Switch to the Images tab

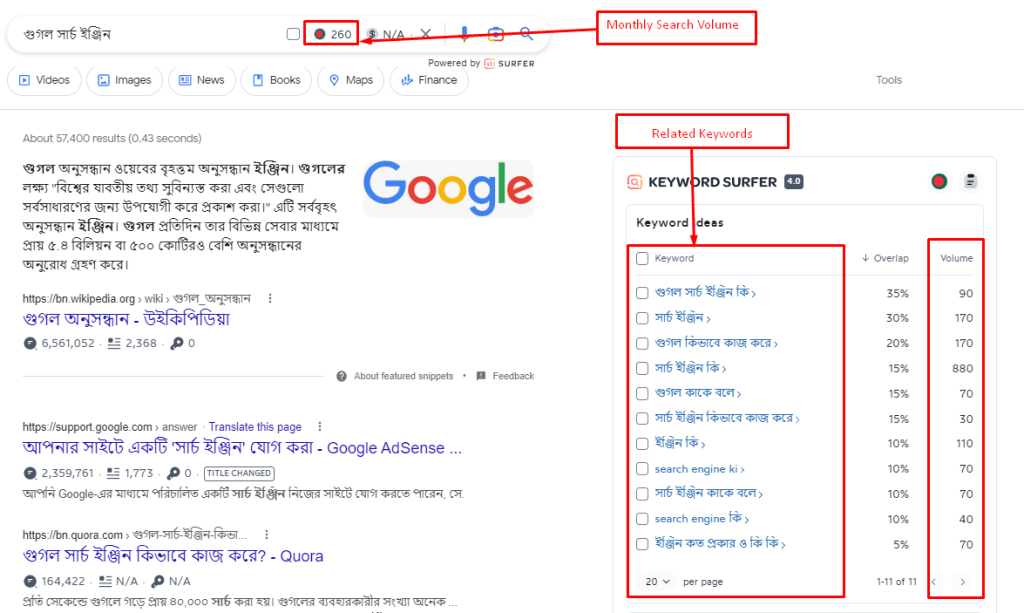click(x=124, y=80)
